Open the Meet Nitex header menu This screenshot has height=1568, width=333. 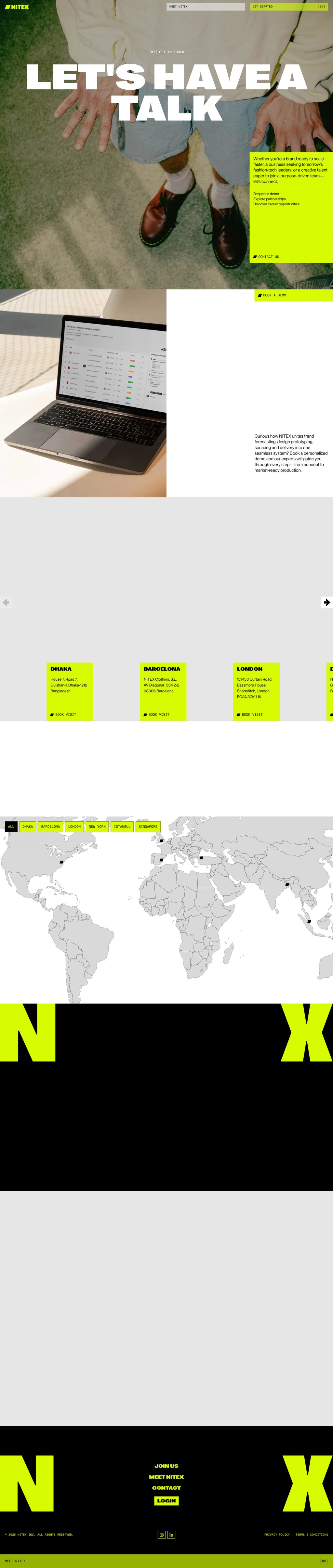[206, 7]
